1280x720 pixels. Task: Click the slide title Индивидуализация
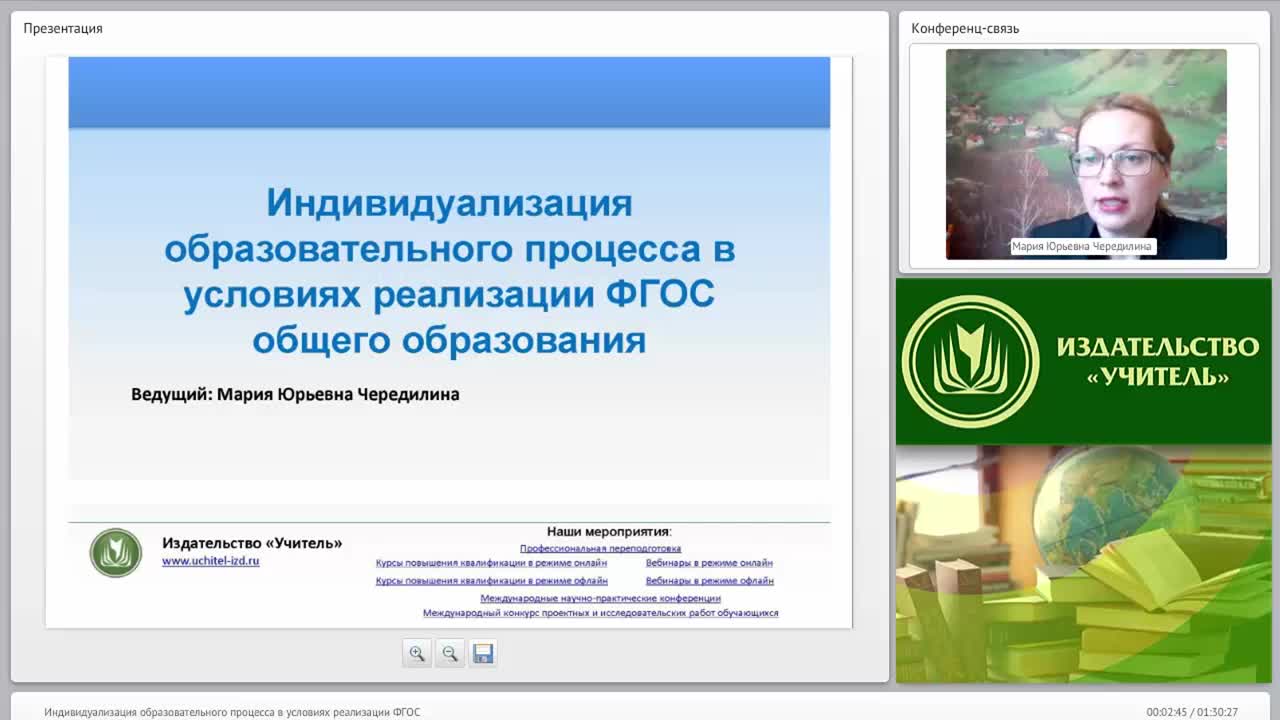point(449,270)
